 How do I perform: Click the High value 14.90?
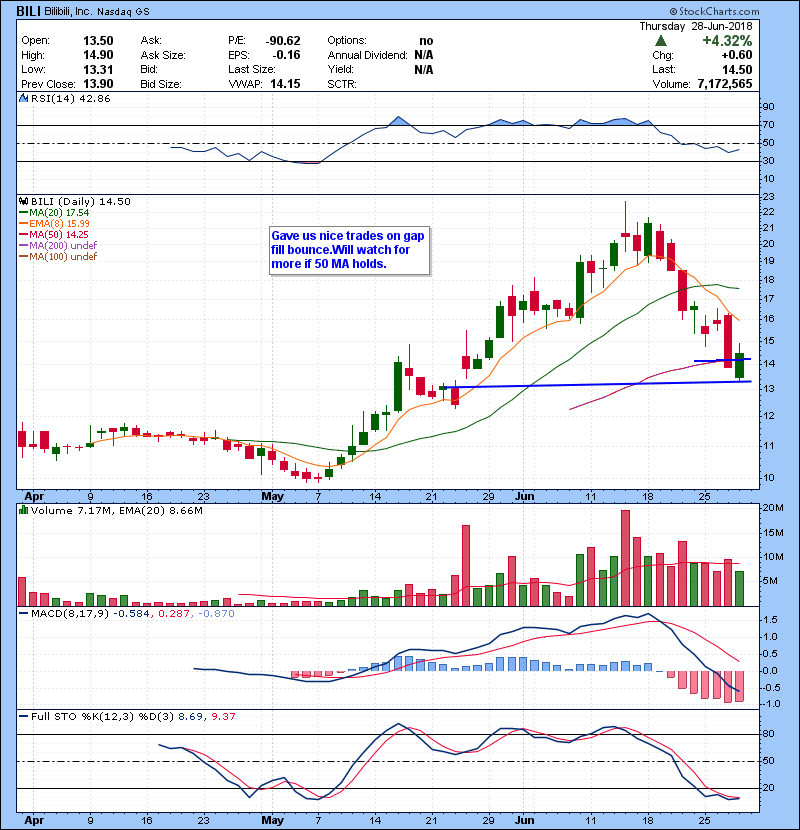(x=98, y=55)
